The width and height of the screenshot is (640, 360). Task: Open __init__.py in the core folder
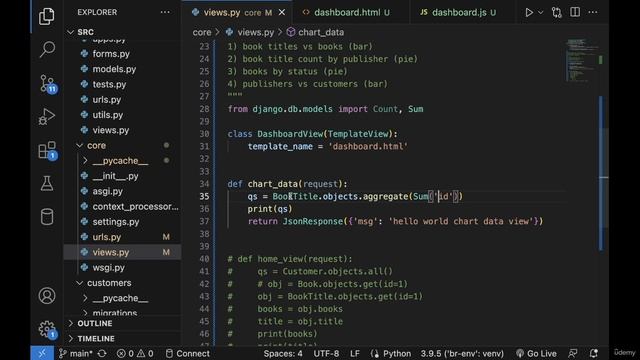[x=115, y=176]
